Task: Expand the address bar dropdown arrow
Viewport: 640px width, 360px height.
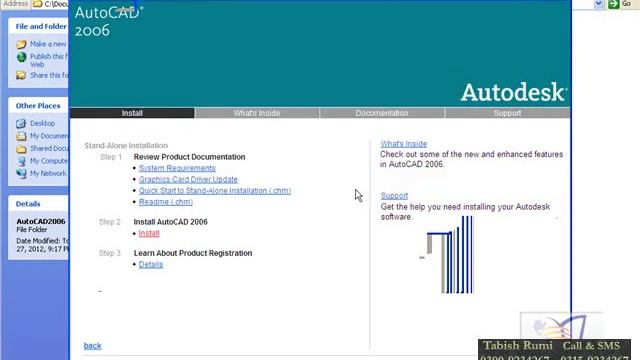Action: (x=598, y=4)
